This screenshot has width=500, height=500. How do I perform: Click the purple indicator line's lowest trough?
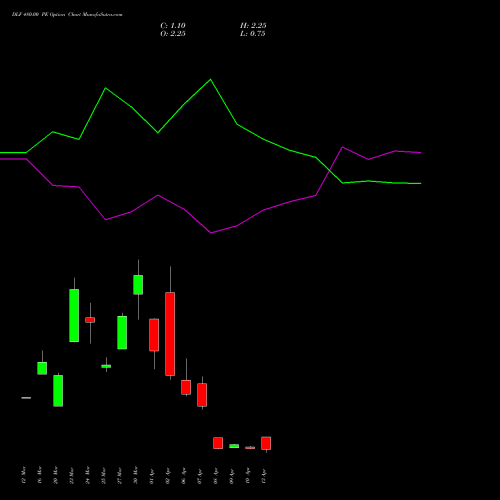(211, 233)
